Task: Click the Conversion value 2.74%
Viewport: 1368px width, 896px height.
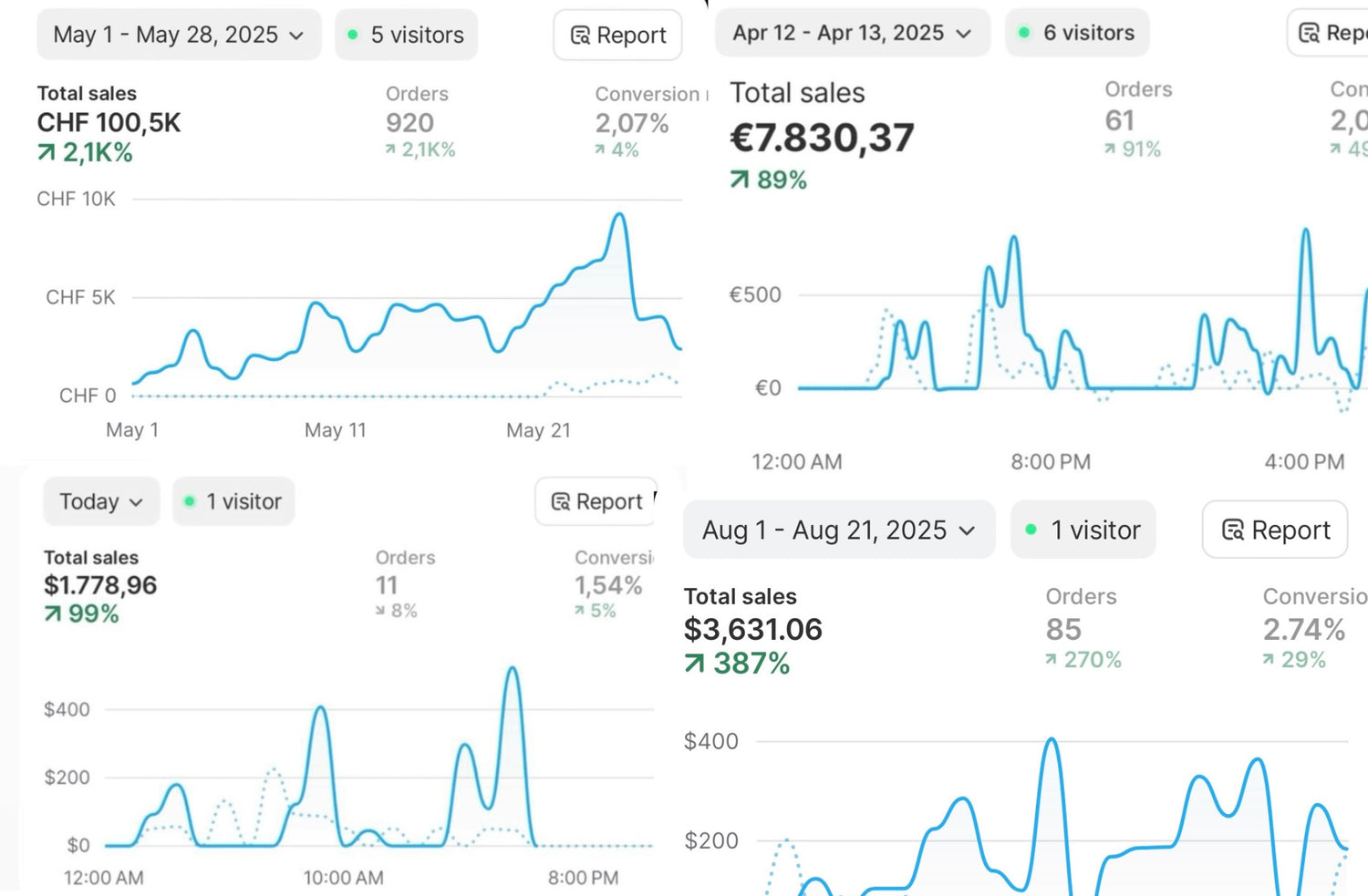Action: point(1304,629)
